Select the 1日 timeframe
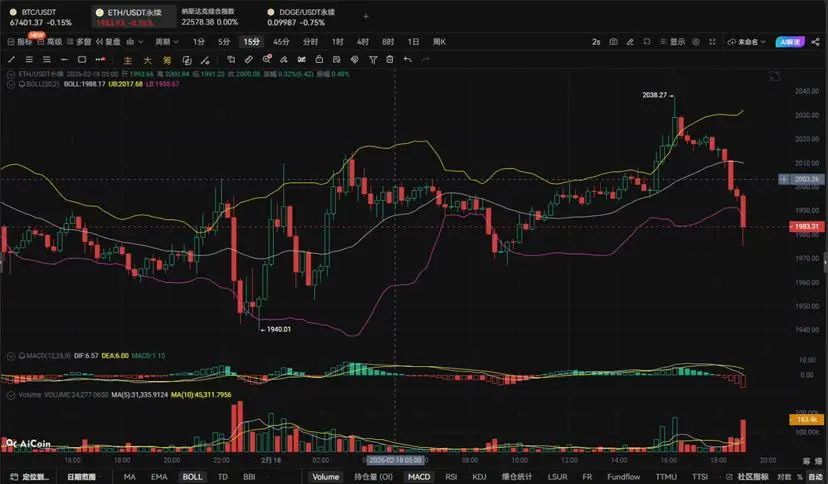Image resolution: width=828 pixels, height=484 pixels. (413, 42)
